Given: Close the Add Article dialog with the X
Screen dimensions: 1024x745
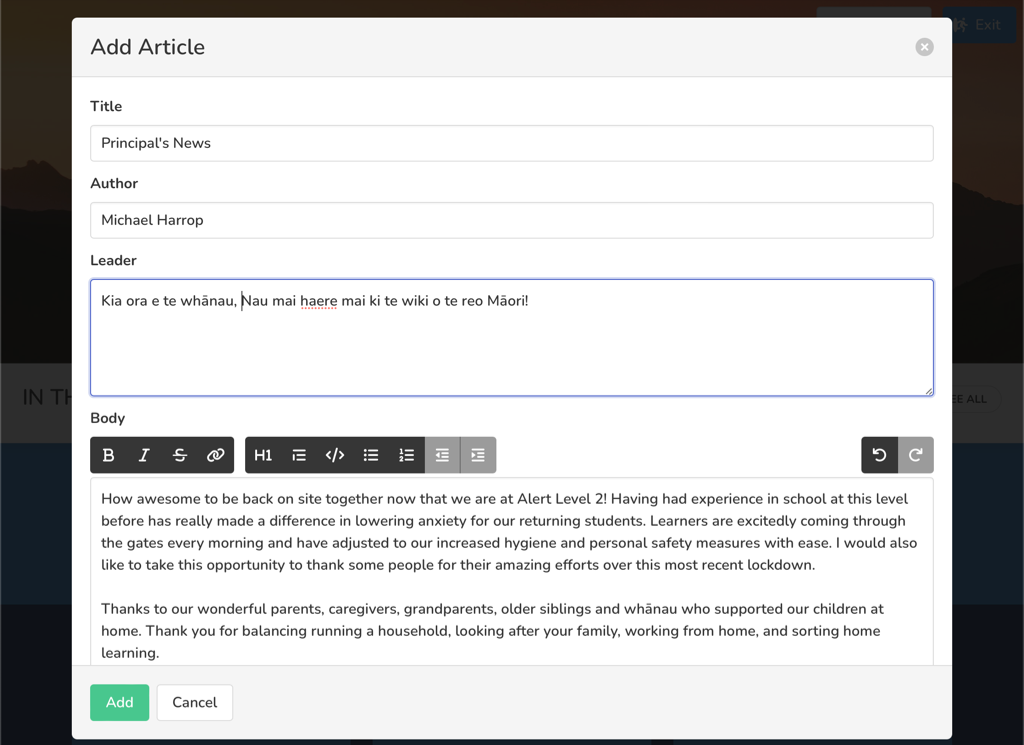Looking at the screenshot, I should point(924,46).
